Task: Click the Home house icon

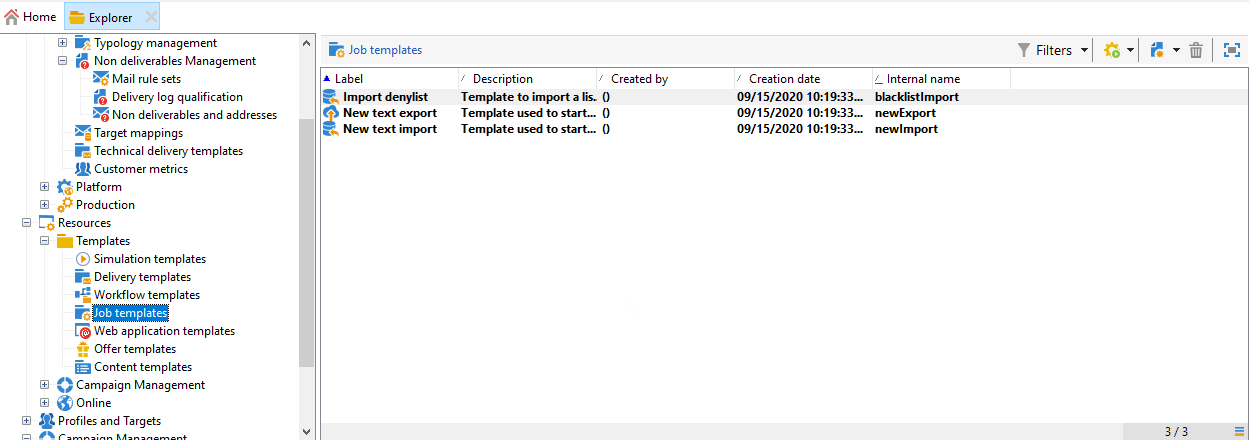Action: [12, 17]
